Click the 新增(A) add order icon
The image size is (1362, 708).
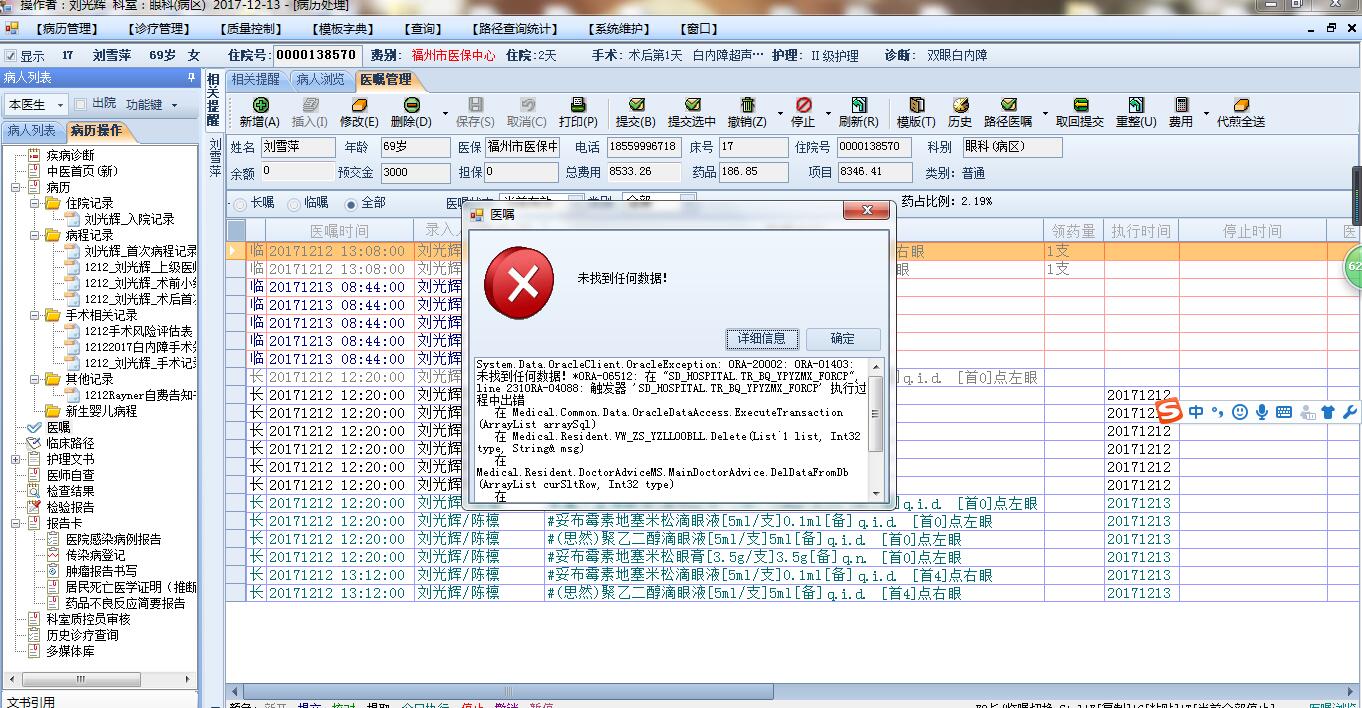[260, 105]
